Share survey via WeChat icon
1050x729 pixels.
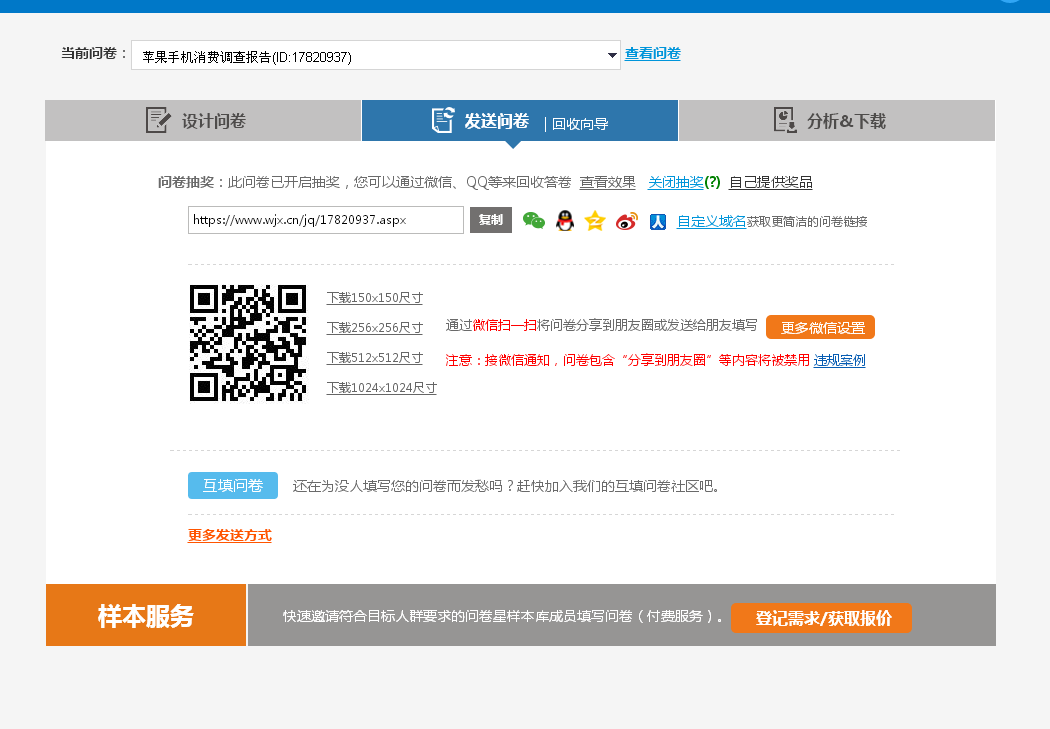534,220
